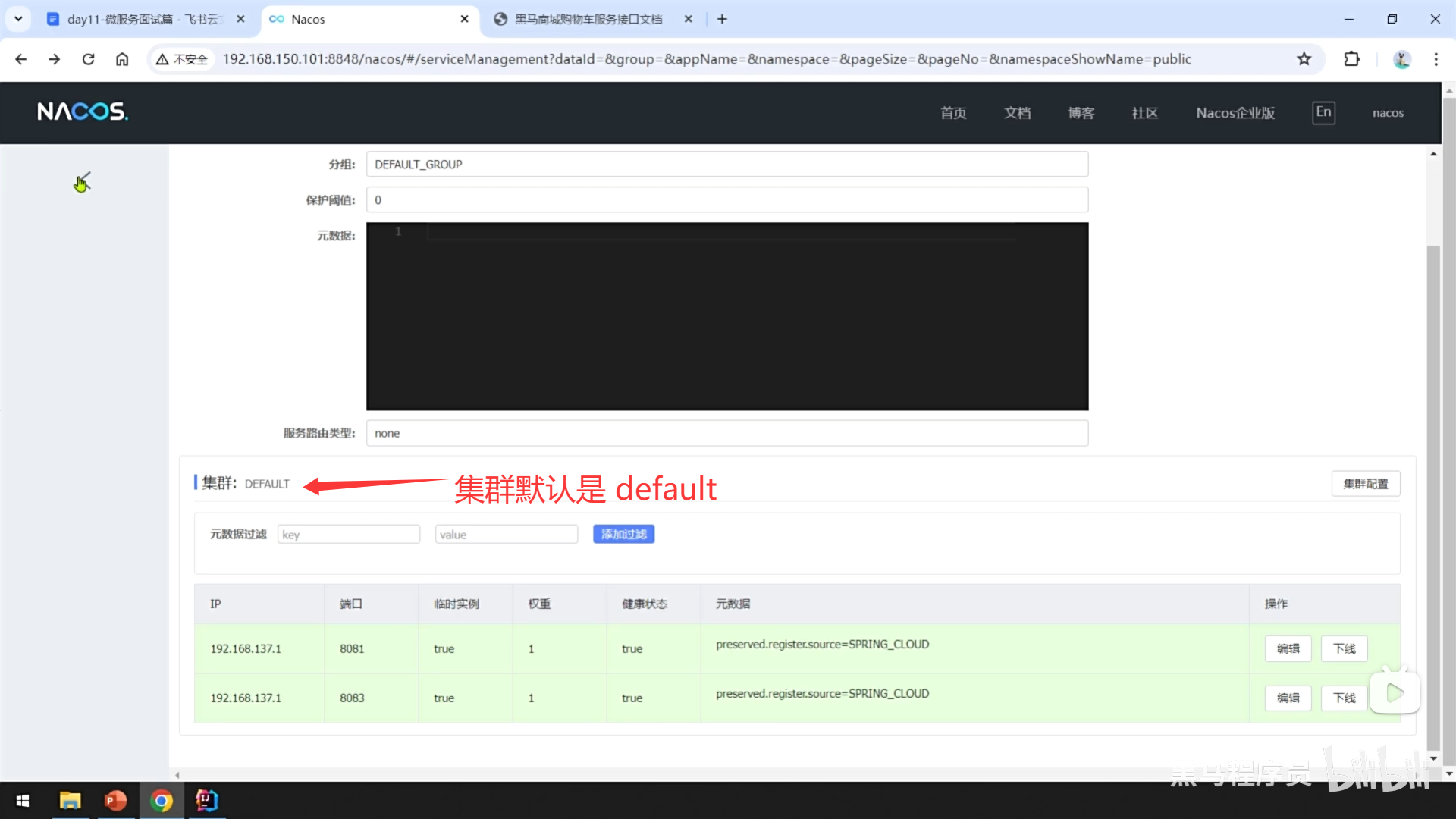Go to browser home page icon

[122, 59]
